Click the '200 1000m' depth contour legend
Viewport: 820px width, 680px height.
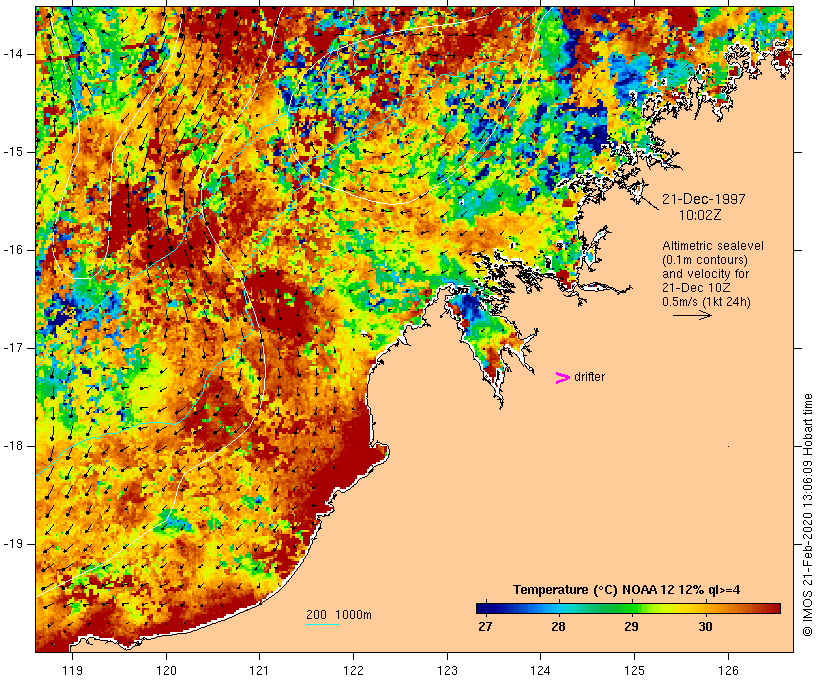click(x=339, y=615)
